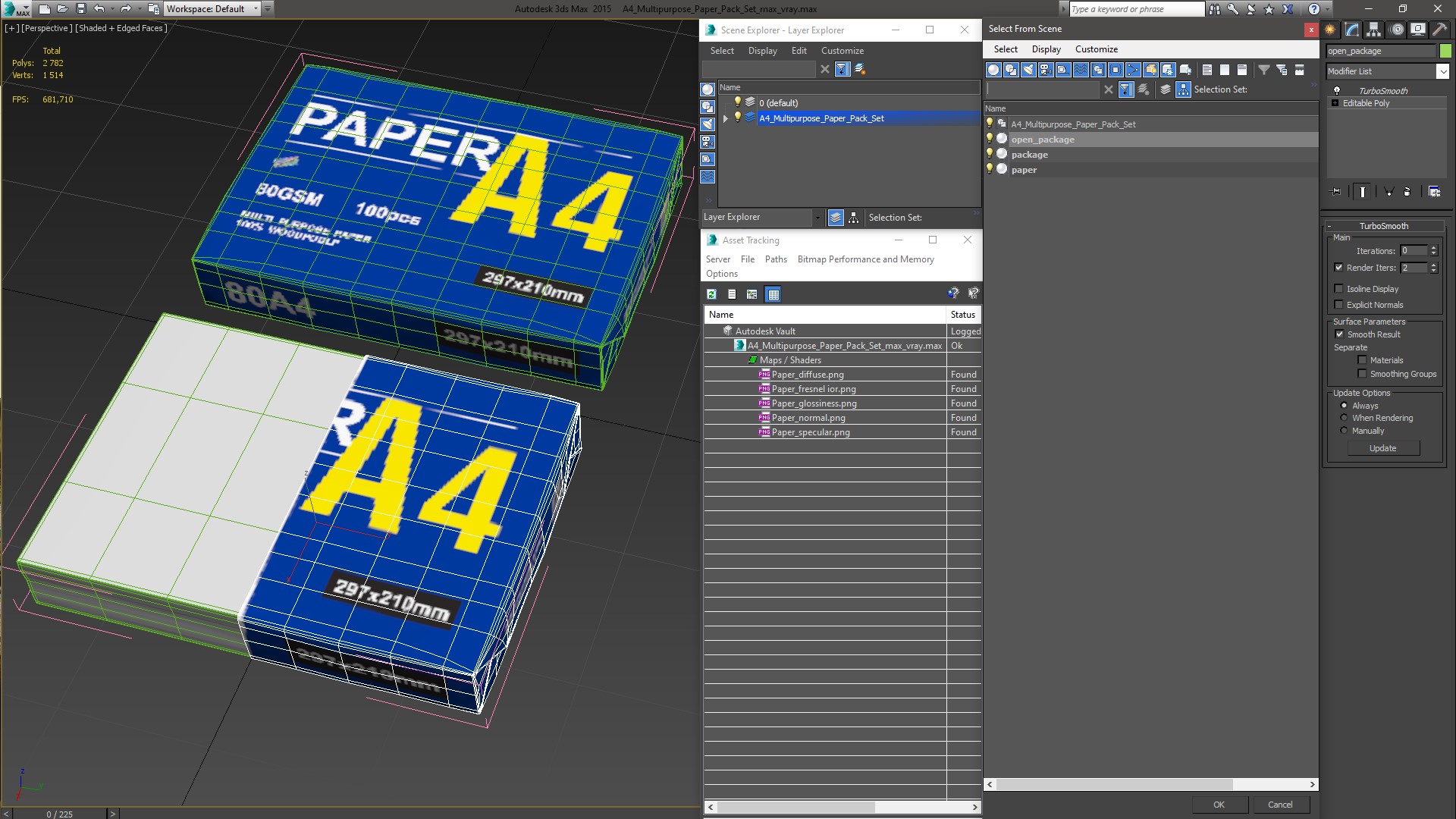
Task: Open the Create panel tab icon
Action: point(1330,30)
